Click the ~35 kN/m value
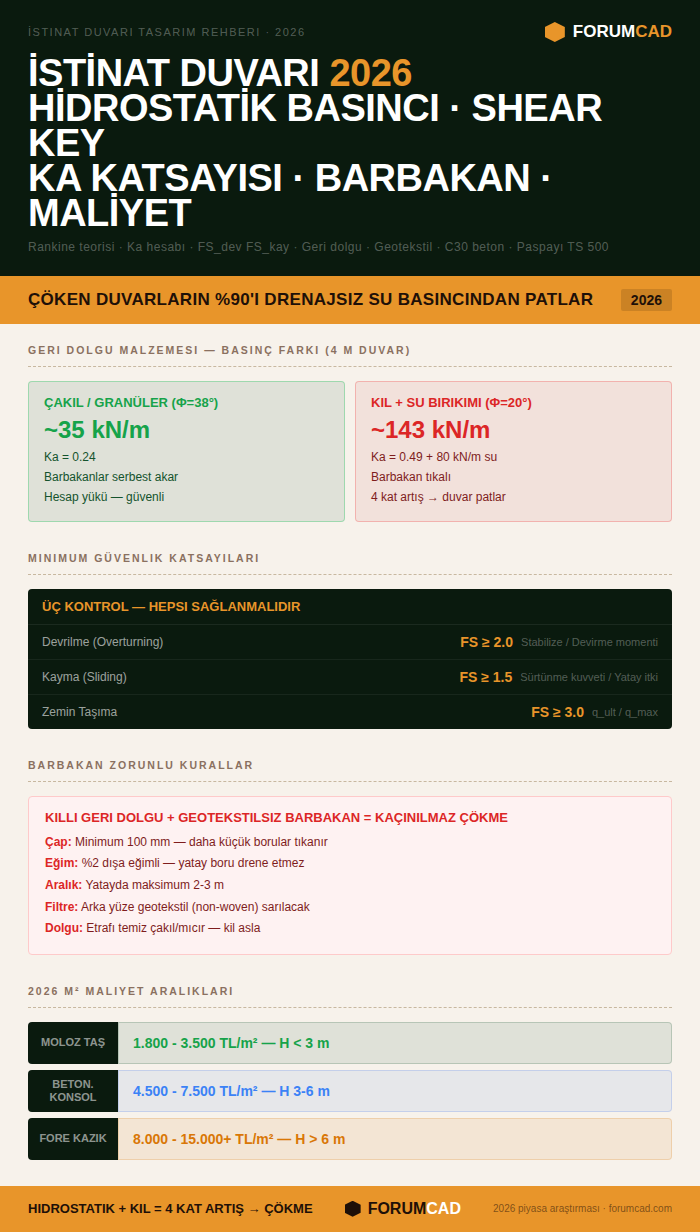Screen dimensions: 700x1232 97,430
